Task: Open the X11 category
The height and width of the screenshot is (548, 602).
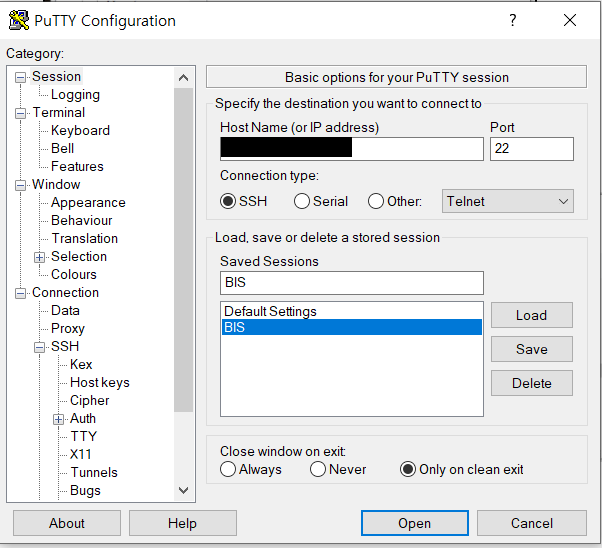Action: point(81,454)
